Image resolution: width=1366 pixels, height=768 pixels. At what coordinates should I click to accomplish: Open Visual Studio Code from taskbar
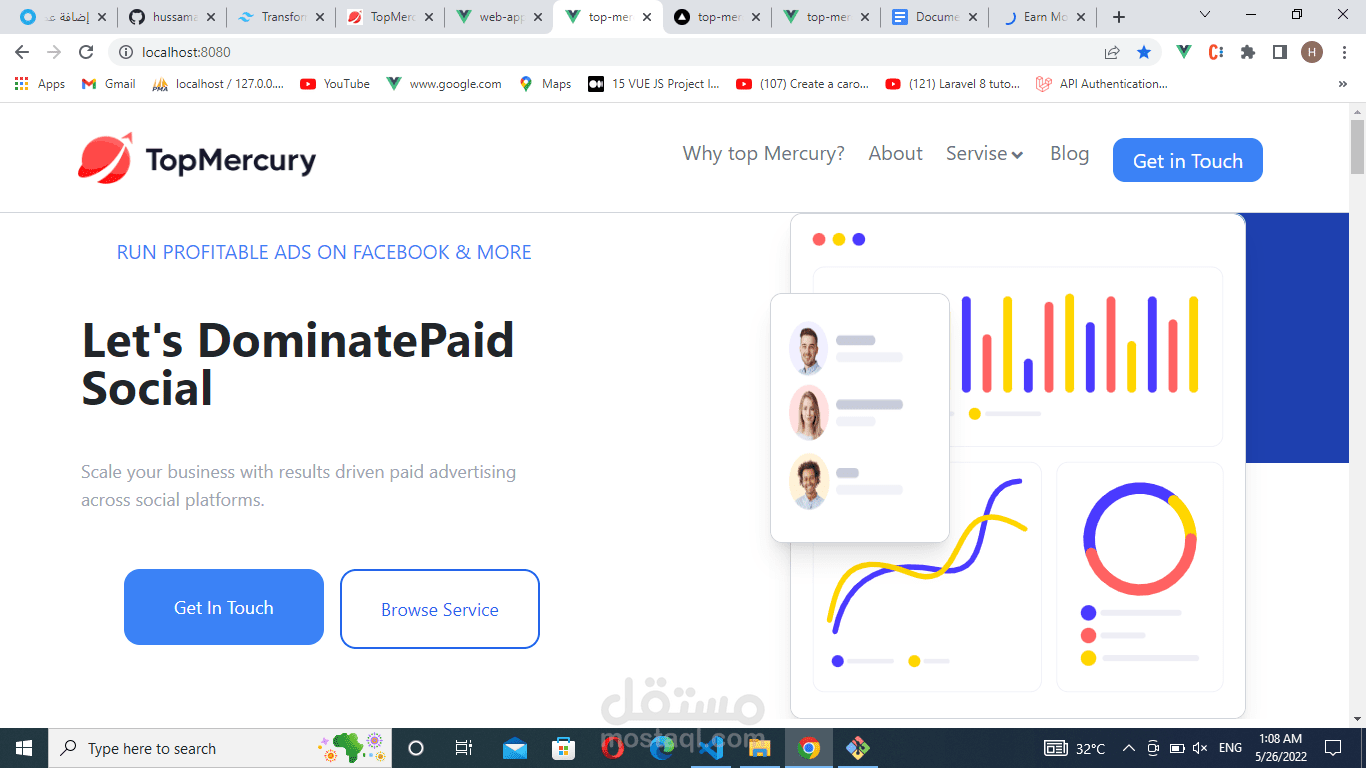(711, 748)
